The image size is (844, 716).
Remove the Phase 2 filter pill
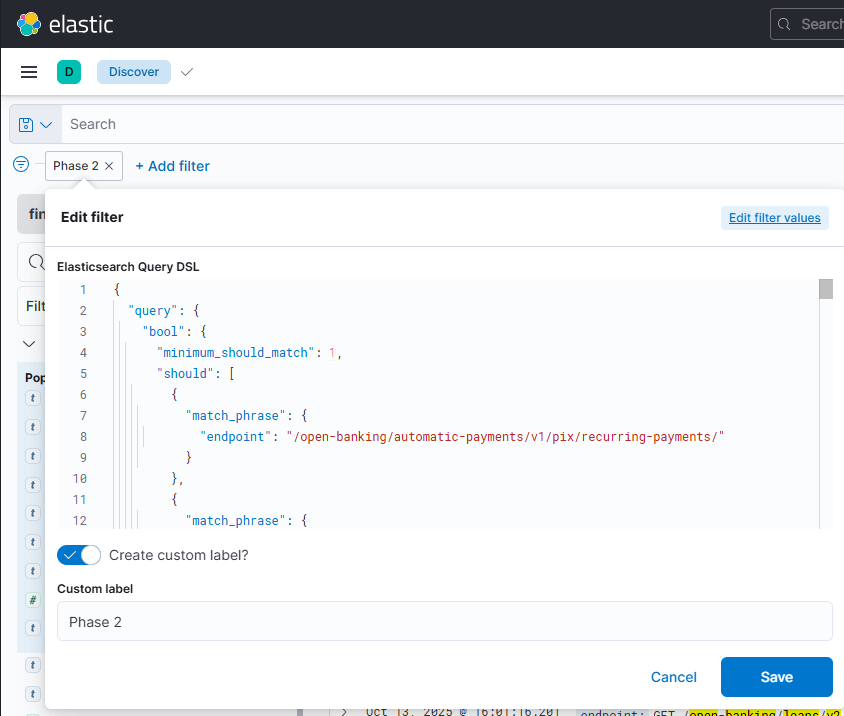point(109,166)
